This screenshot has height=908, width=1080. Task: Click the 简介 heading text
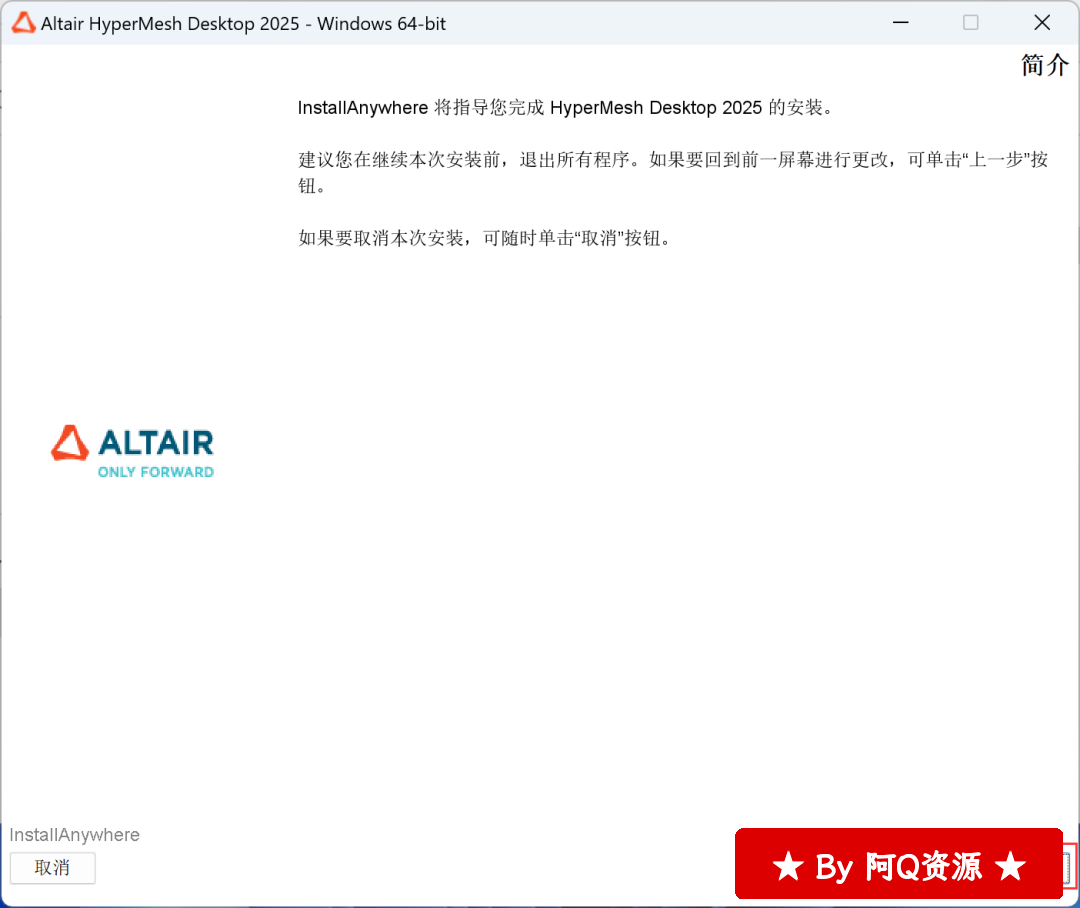1044,65
